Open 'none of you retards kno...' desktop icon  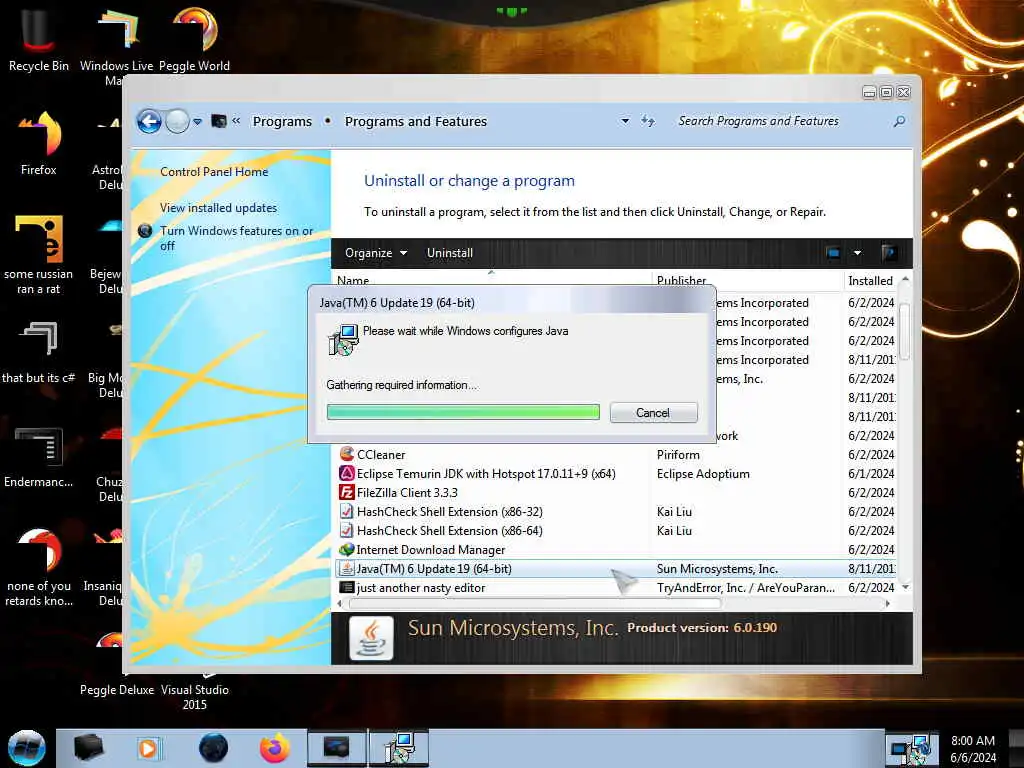39,567
